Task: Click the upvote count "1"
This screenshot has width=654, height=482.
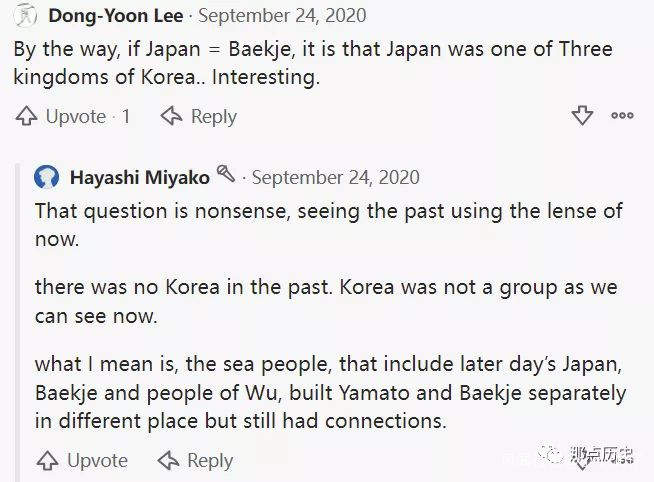Action: (126, 117)
